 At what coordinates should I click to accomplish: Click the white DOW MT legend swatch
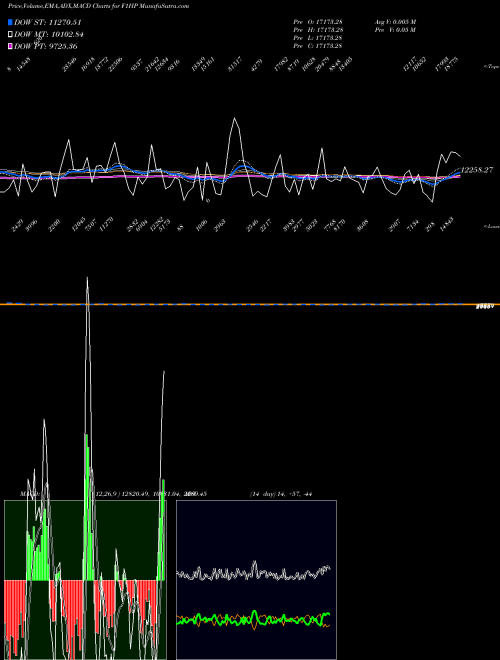[x=10, y=34]
